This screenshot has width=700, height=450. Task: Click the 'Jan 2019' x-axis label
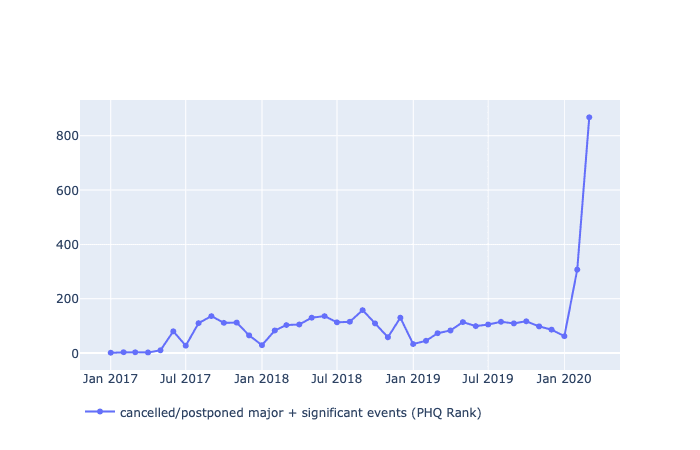coord(413,380)
